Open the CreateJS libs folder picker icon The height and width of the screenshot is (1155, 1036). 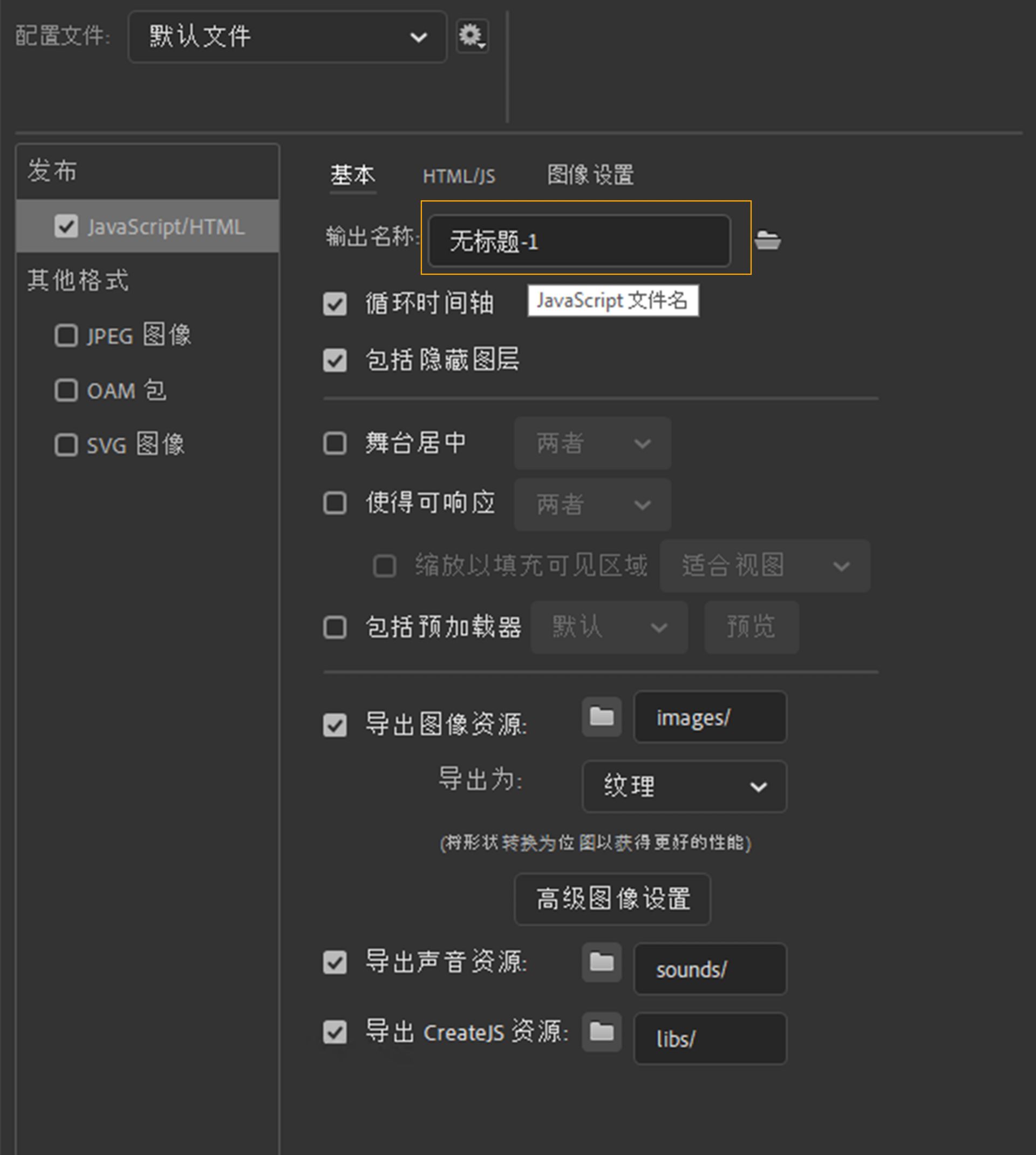coord(601,1032)
